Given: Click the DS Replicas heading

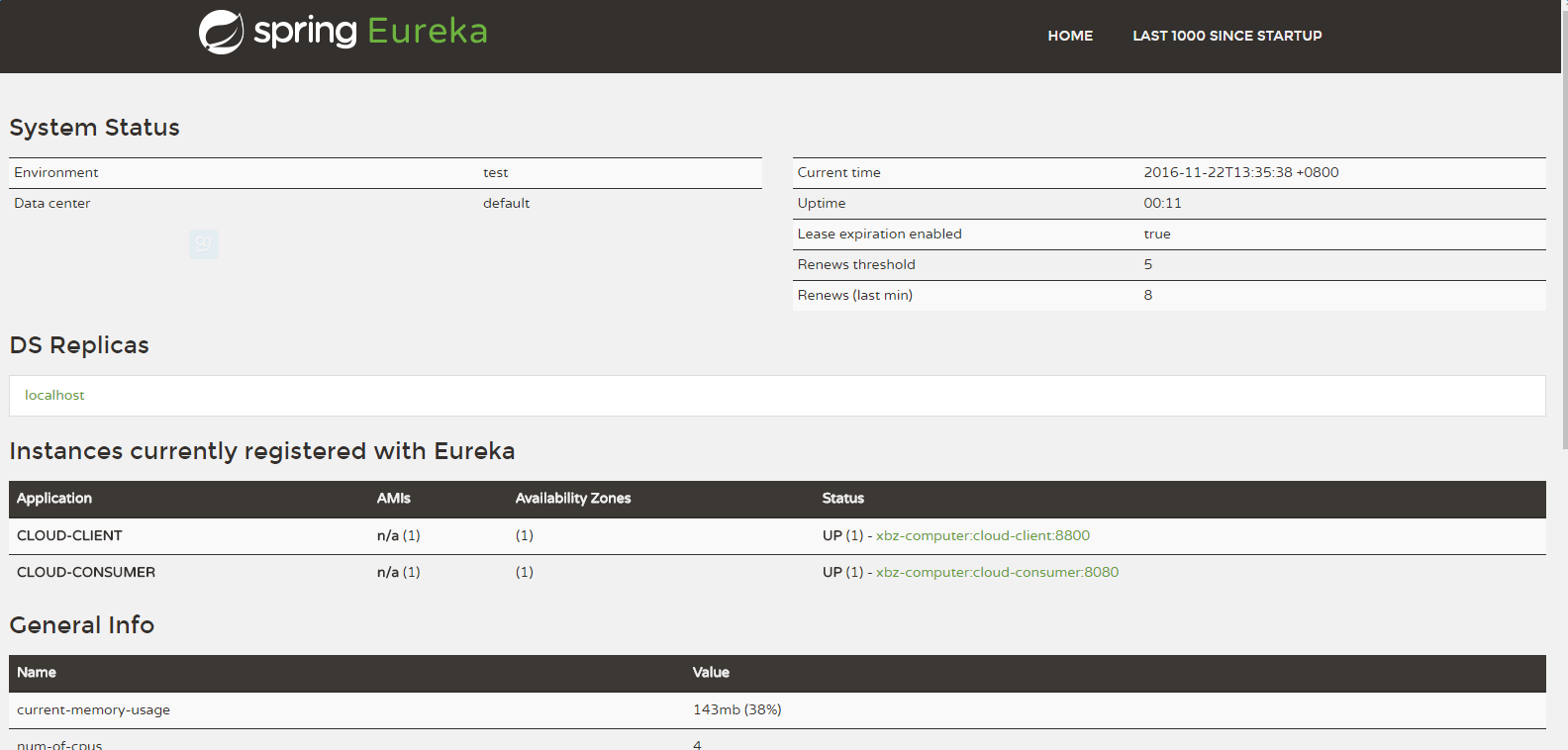Looking at the screenshot, I should tap(79, 345).
